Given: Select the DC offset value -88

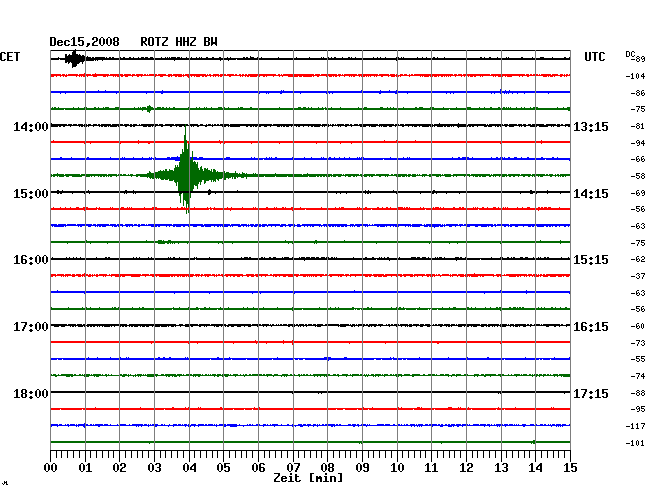Looking at the screenshot, I should (x=638, y=393).
